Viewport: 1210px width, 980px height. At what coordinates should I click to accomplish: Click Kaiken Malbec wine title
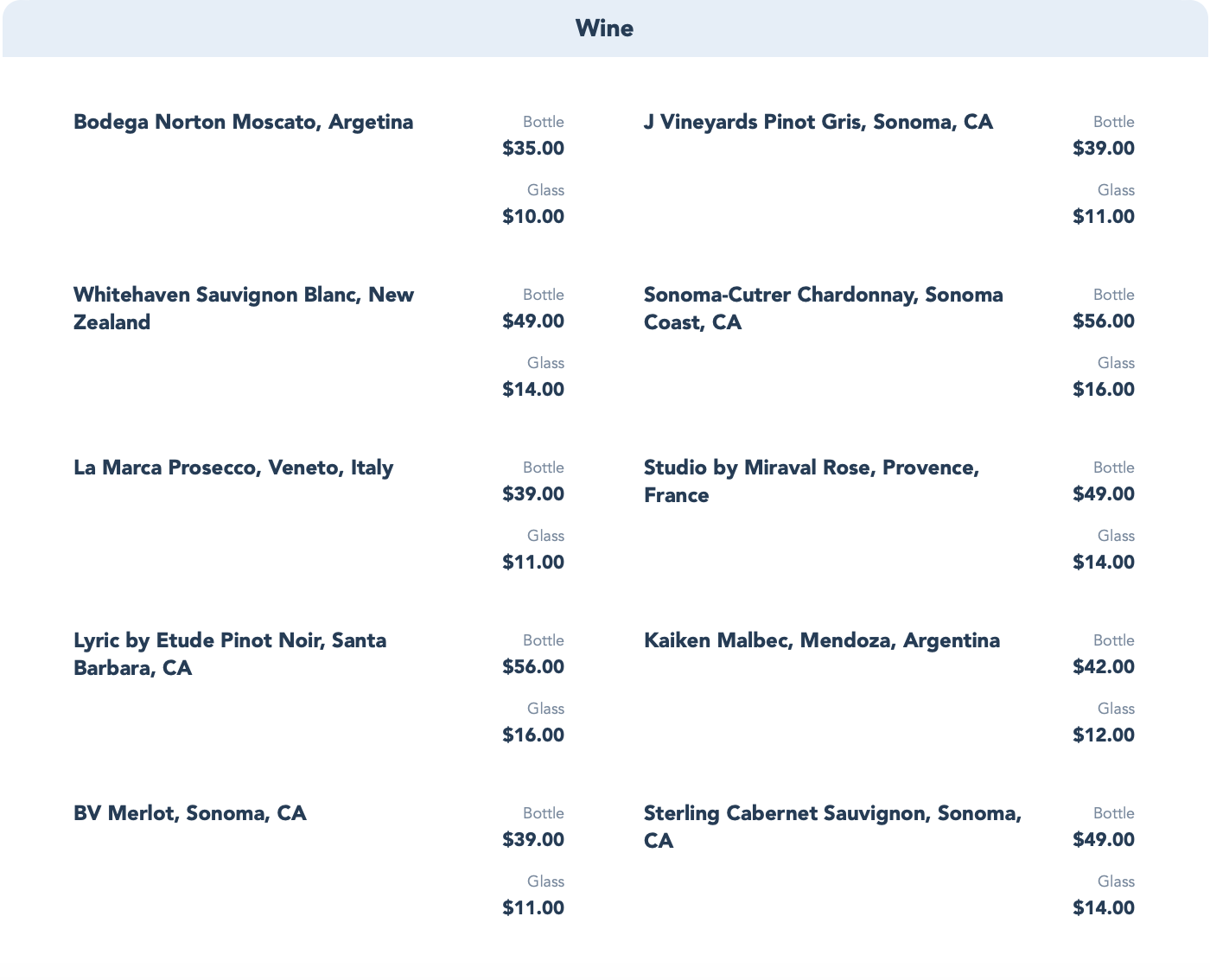[821, 640]
